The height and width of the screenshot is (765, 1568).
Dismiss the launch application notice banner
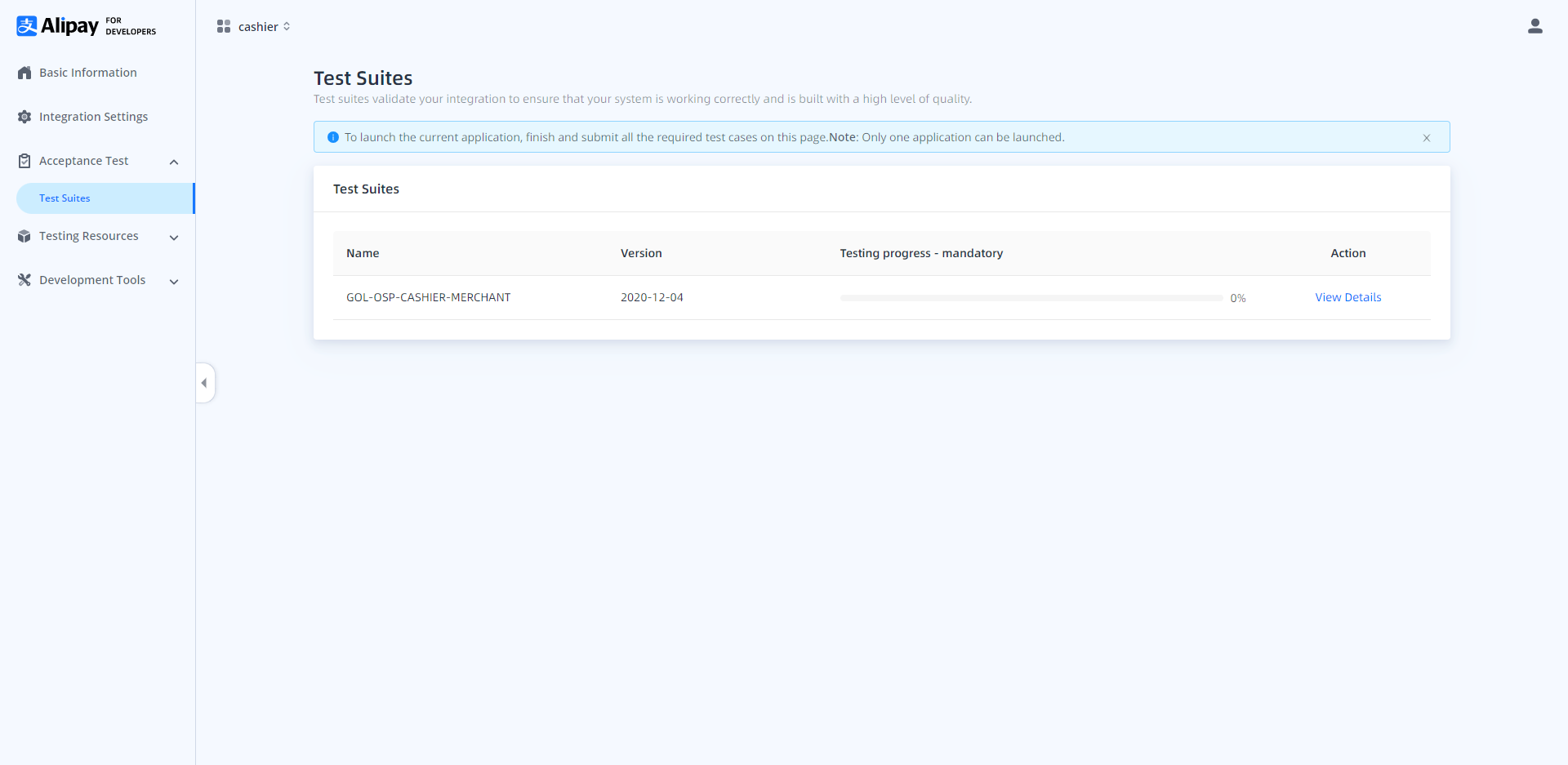click(1426, 138)
